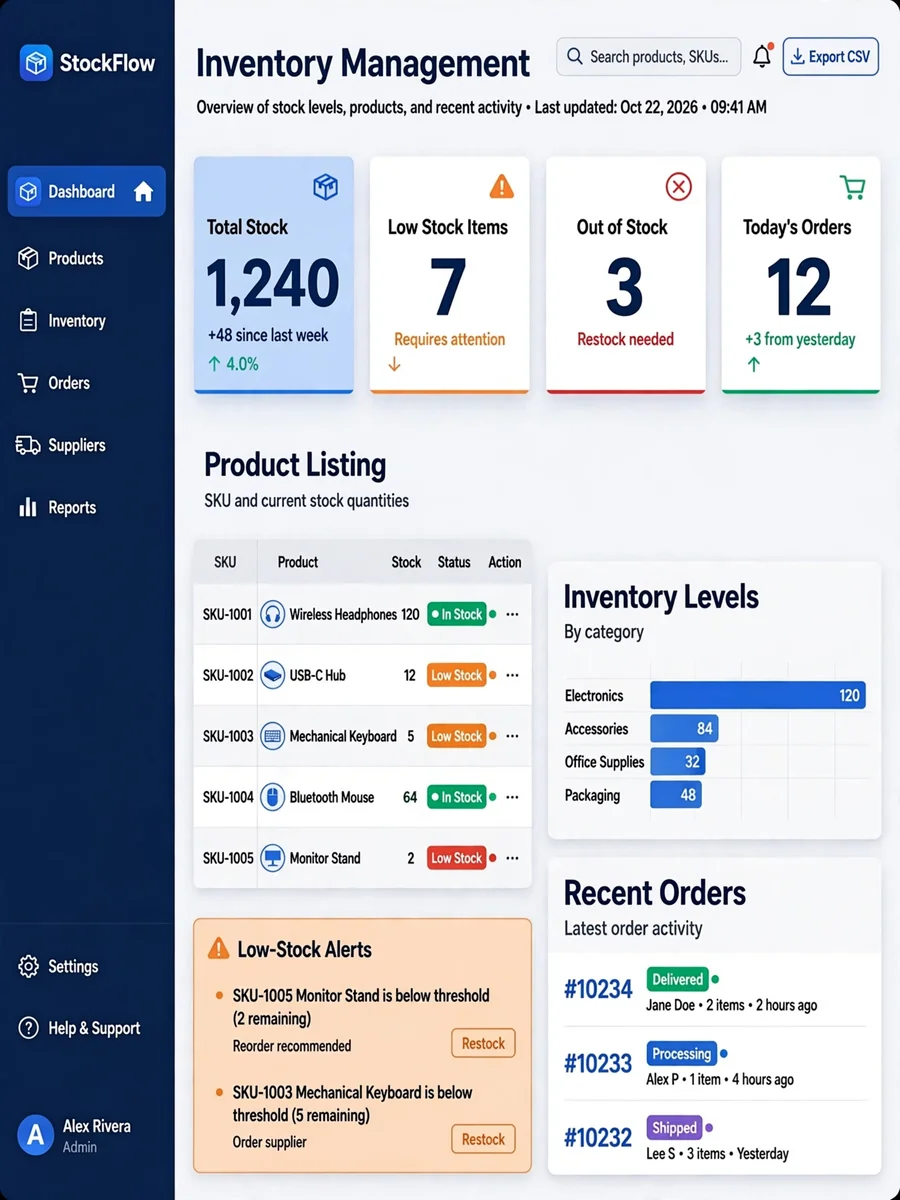
Task: Select the SKU-1002 cell
Action: coord(227,675)
